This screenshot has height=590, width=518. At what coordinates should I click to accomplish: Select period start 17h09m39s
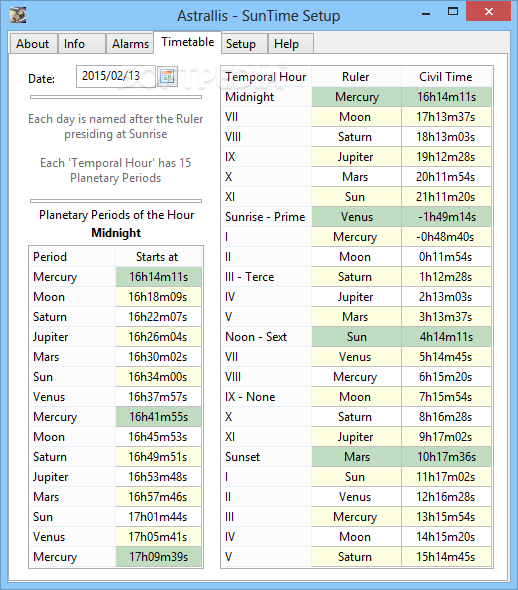coord(158,557)
